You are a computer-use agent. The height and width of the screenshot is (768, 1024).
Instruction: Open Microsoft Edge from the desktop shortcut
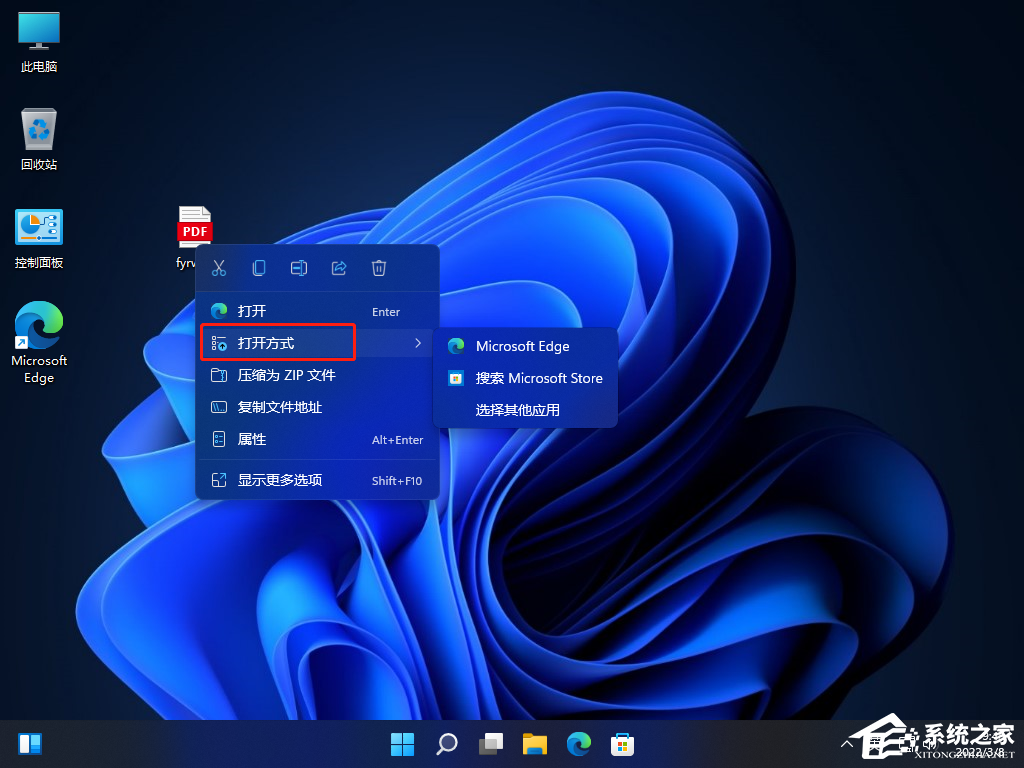point(38,330)
